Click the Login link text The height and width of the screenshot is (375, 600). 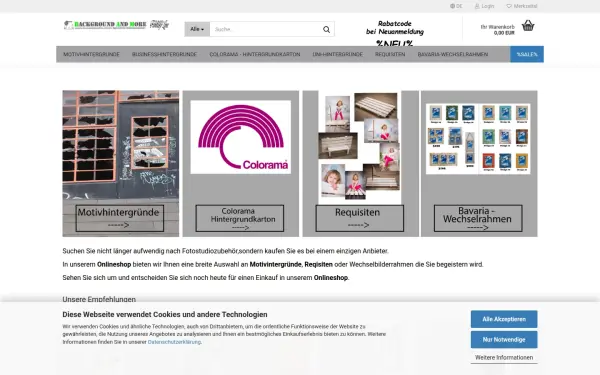click(488, 6)
